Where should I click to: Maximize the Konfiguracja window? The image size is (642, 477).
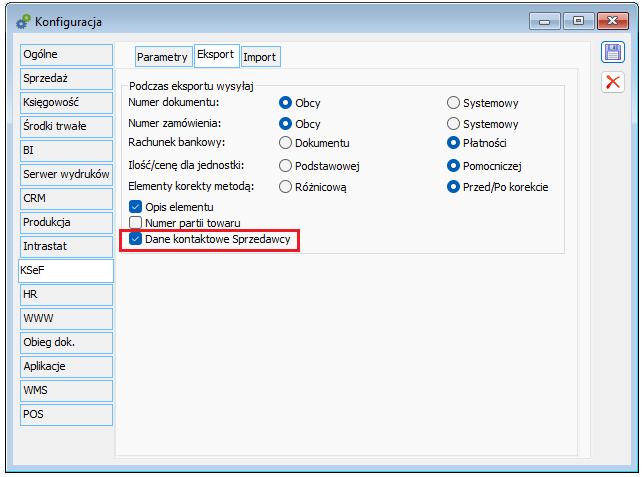click(578, 20)
